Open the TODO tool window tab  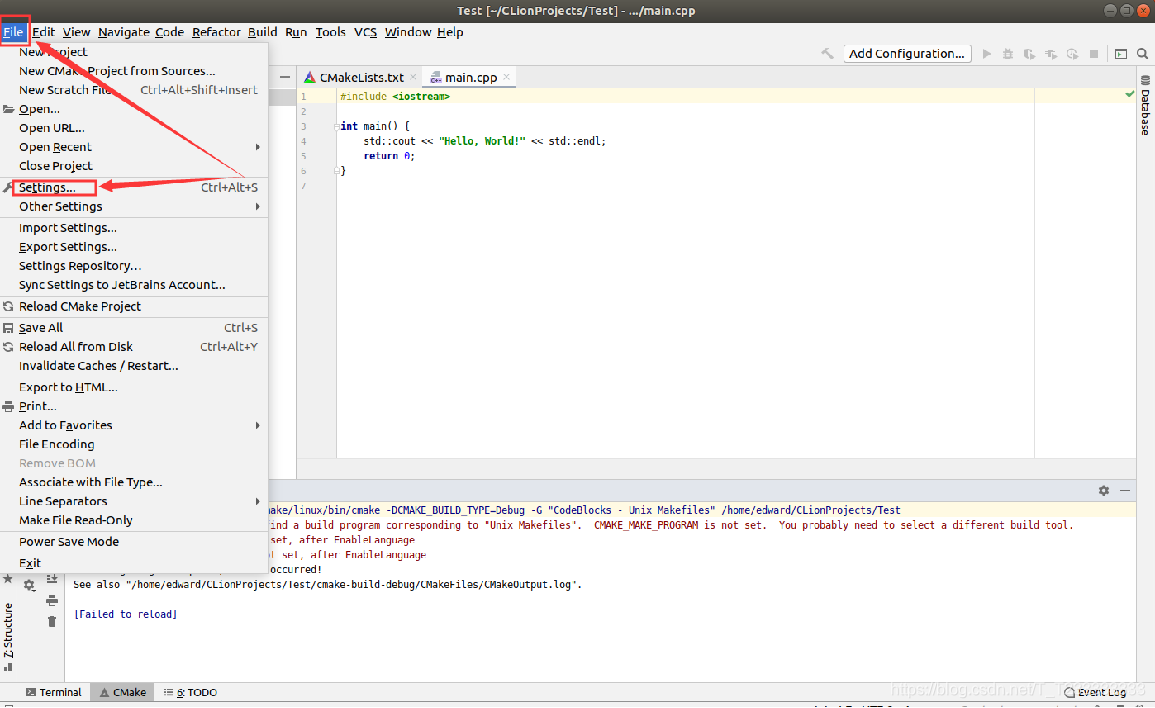pyautogui.click(x=190, y=693)
